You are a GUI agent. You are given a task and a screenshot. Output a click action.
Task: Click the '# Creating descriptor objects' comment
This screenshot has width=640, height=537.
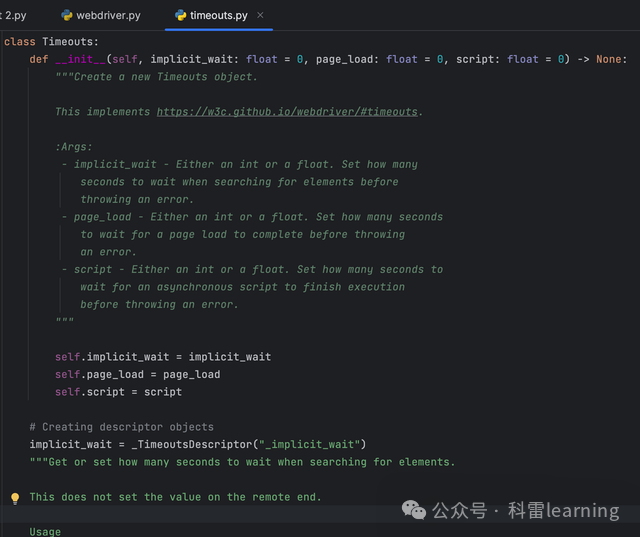click(x=122, y=427)
